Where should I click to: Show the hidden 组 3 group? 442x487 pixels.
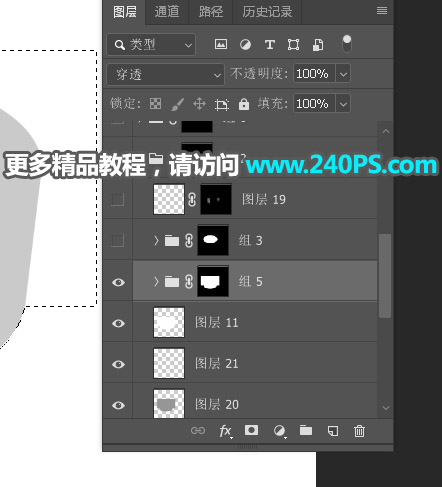(x=118, y=240)
